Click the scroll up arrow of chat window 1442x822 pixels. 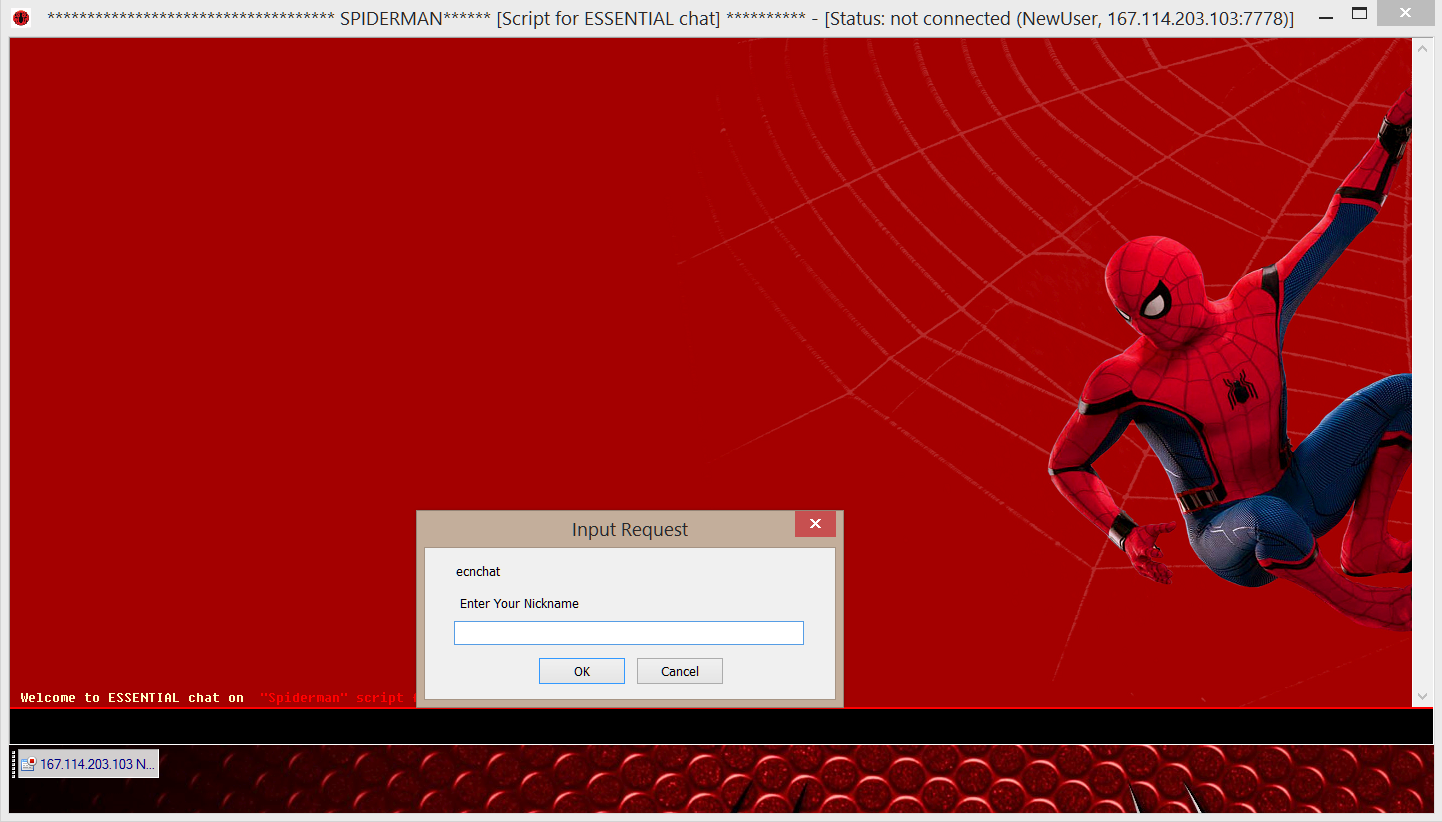tap(1422, 47)
